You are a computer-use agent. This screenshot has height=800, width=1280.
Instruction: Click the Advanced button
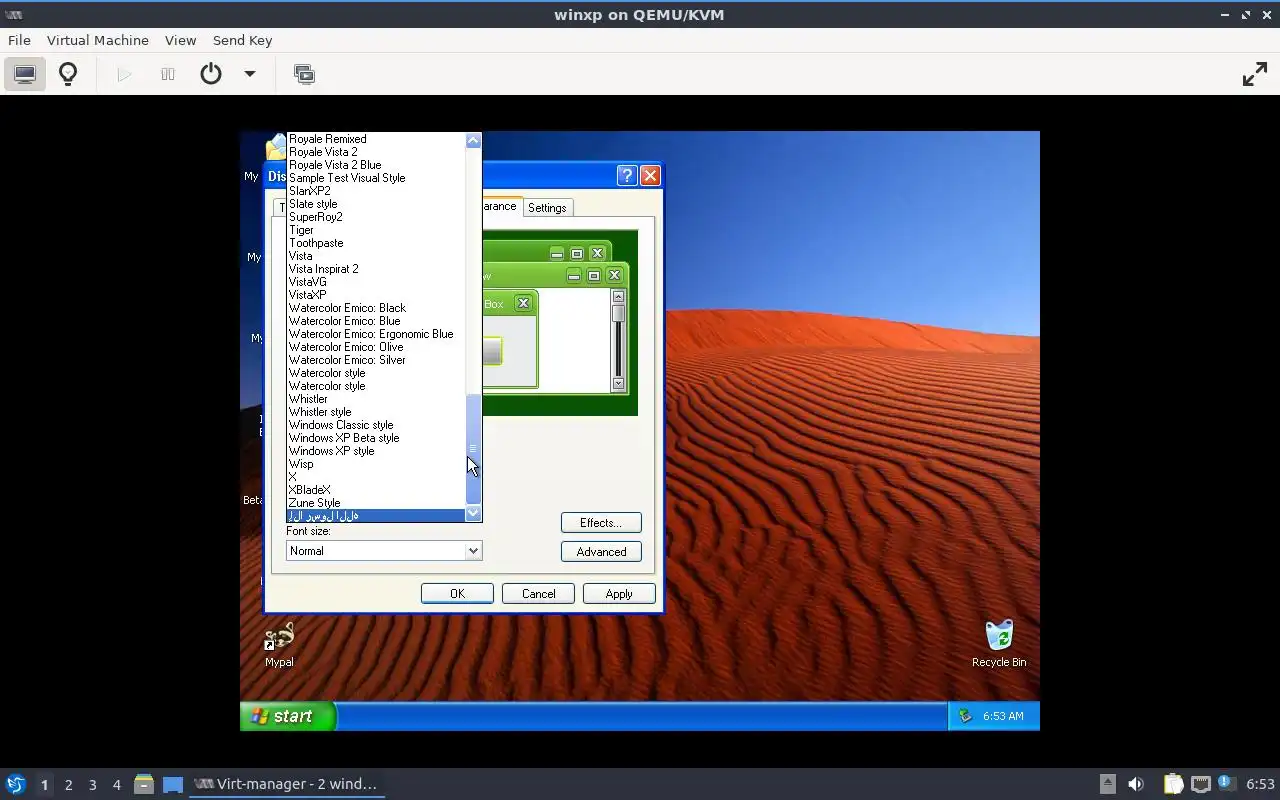(601, 552)
